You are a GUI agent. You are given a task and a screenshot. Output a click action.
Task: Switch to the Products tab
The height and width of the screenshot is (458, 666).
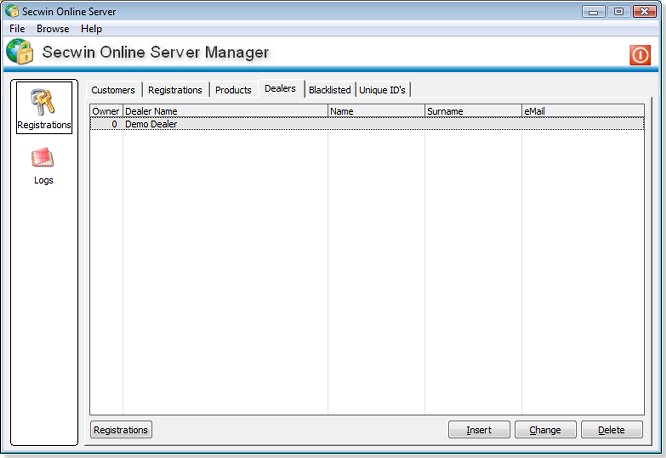point(233,90)
